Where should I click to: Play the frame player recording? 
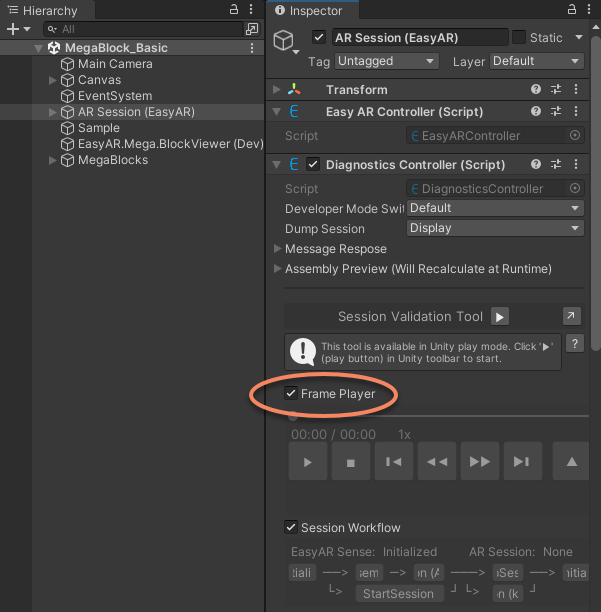308,461
